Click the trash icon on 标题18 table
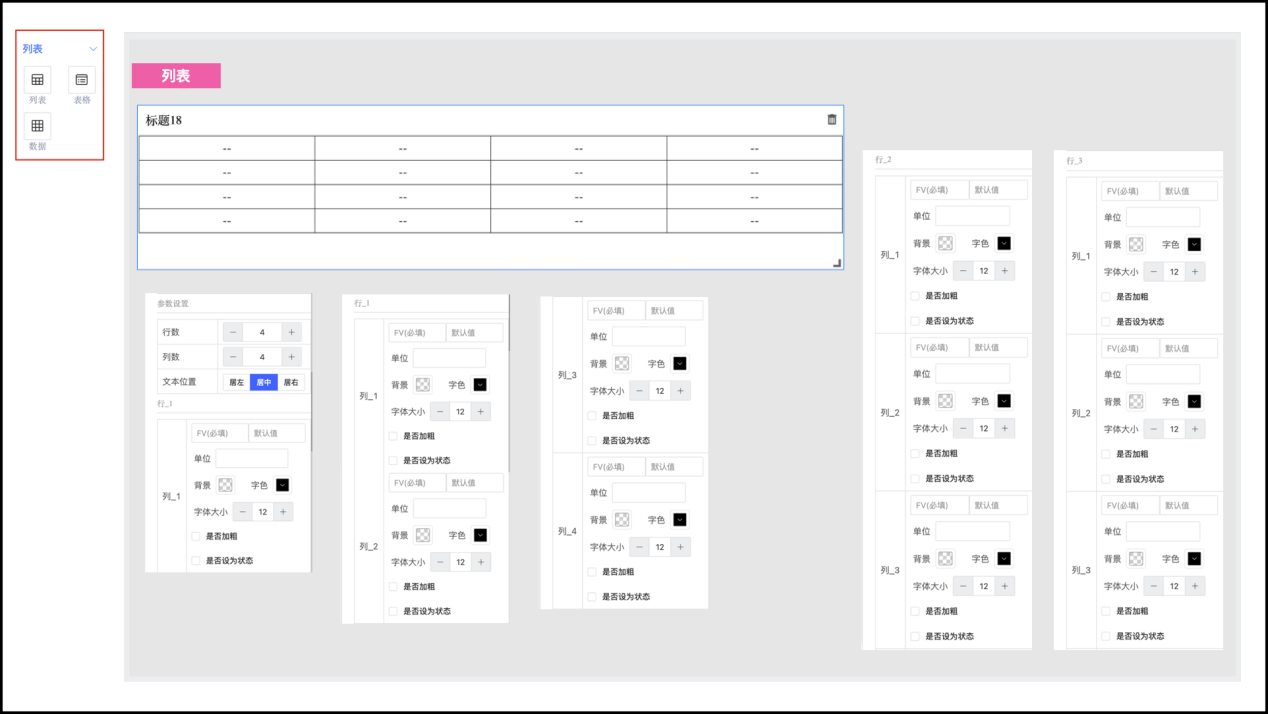The height and width of the screenshot is (714, 1268). point(832,120)
